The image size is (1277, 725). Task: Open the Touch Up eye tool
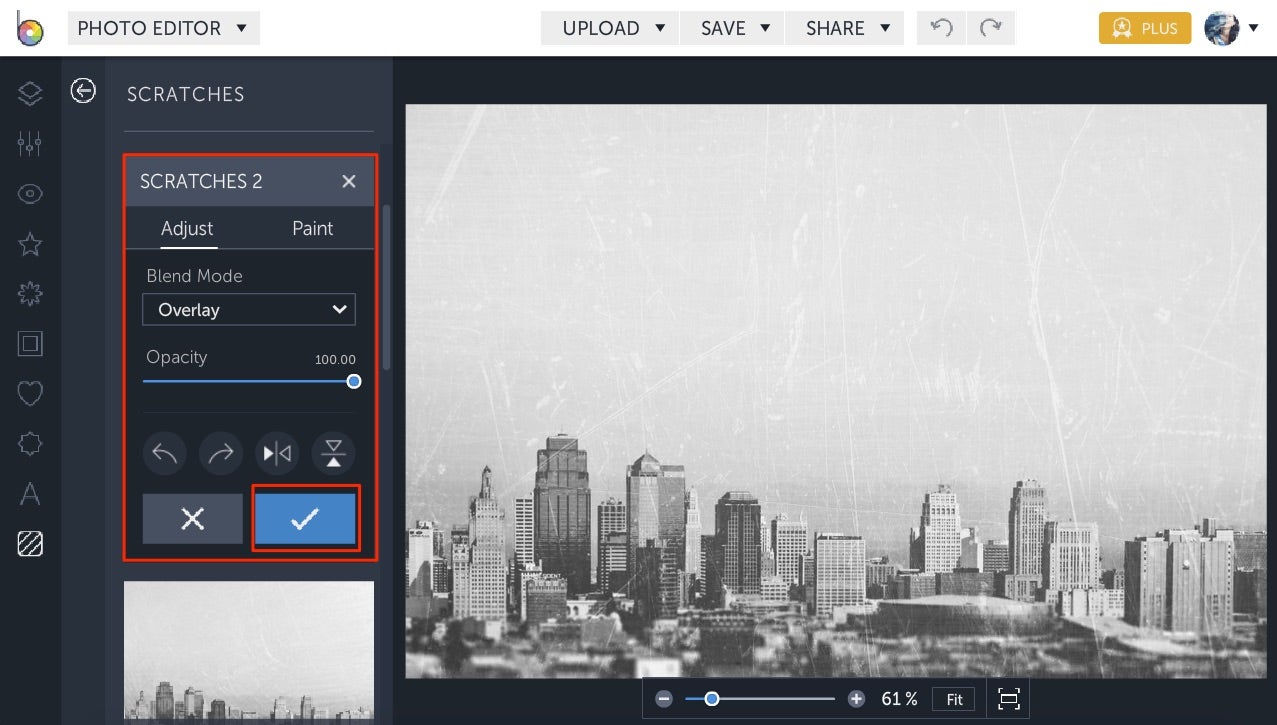pos(29,193)
